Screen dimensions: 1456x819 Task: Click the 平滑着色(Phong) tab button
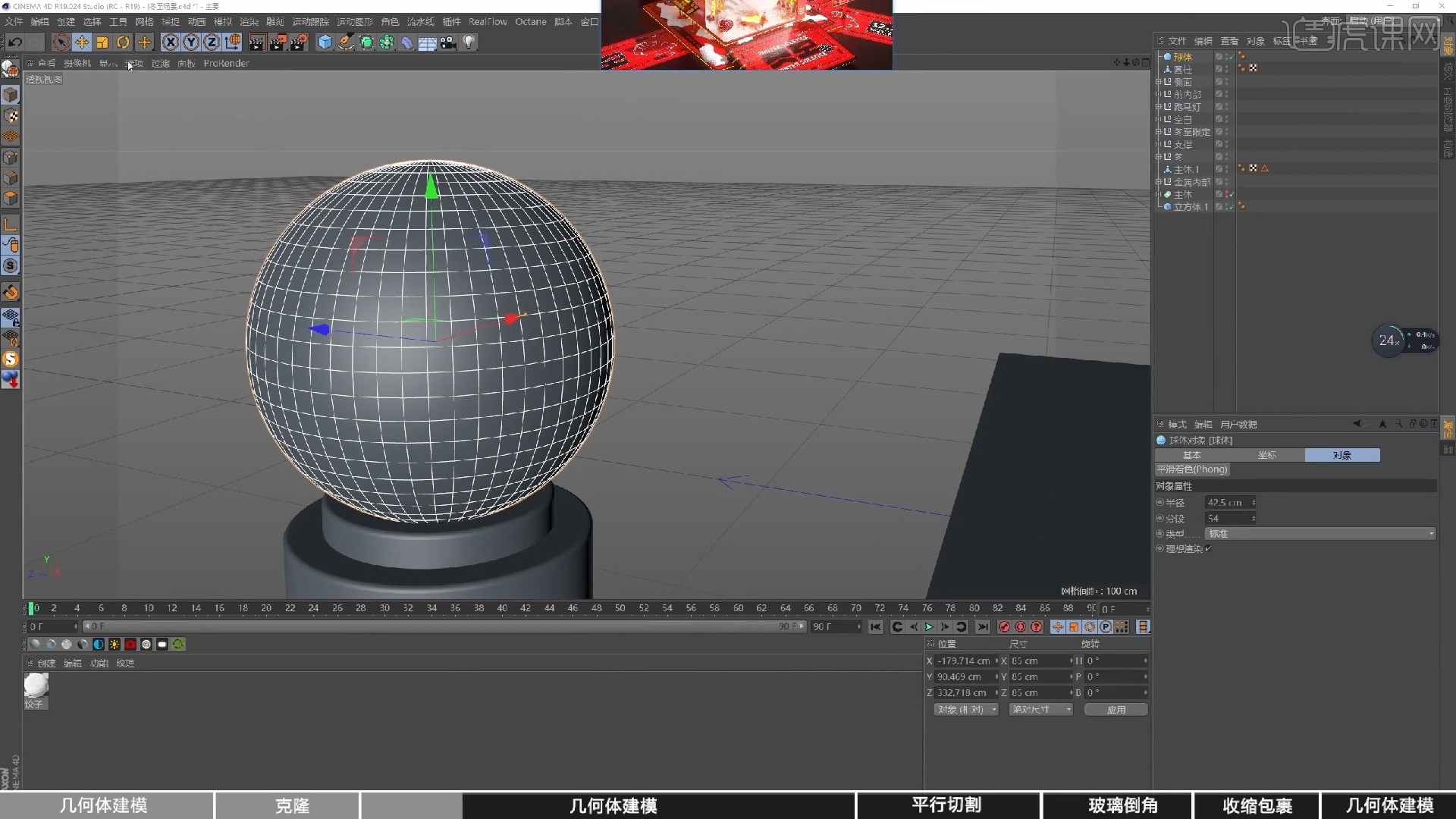coord(1192,469)
